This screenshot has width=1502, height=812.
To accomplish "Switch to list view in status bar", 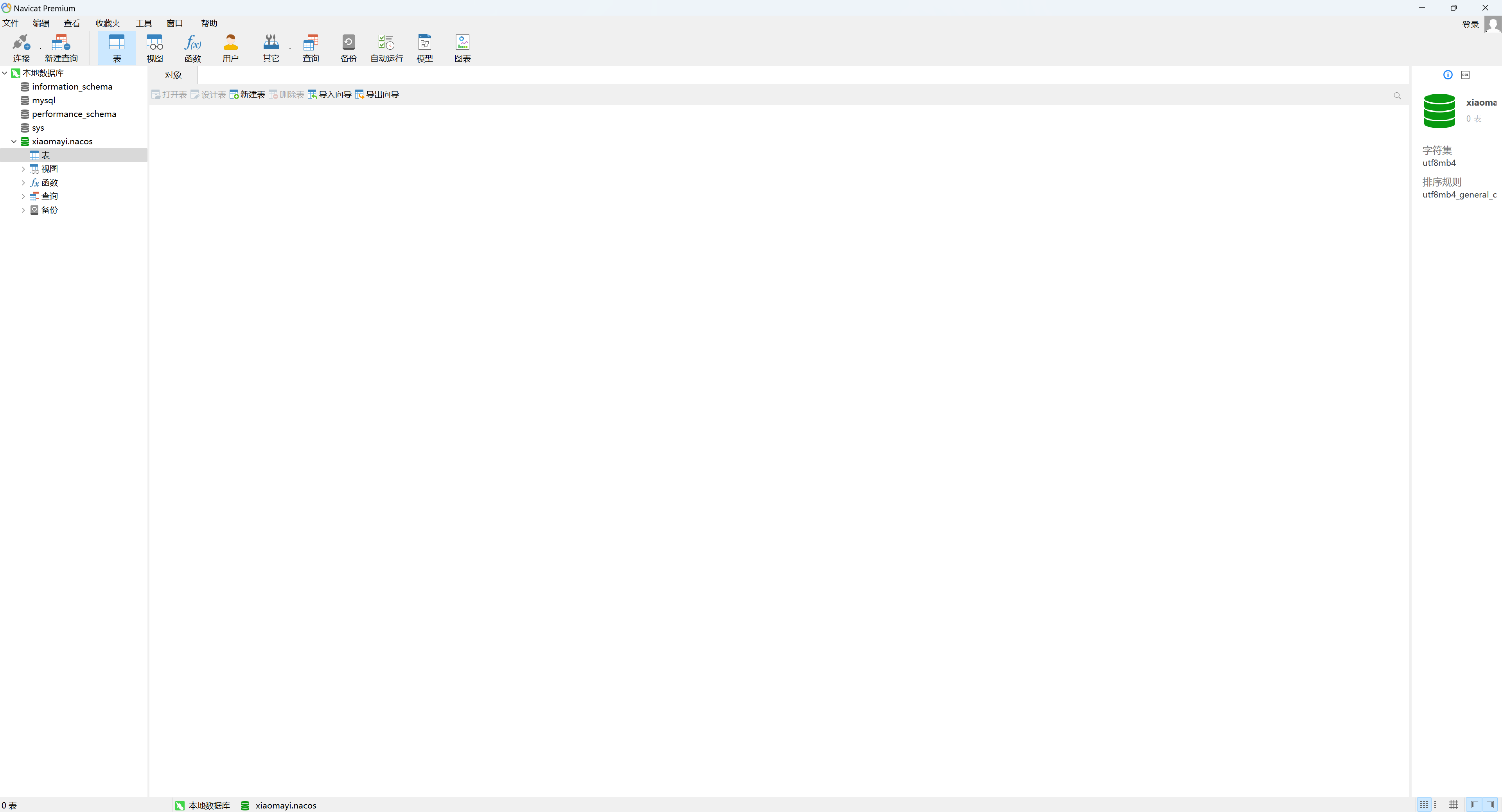I will (x=1439, y=805).
